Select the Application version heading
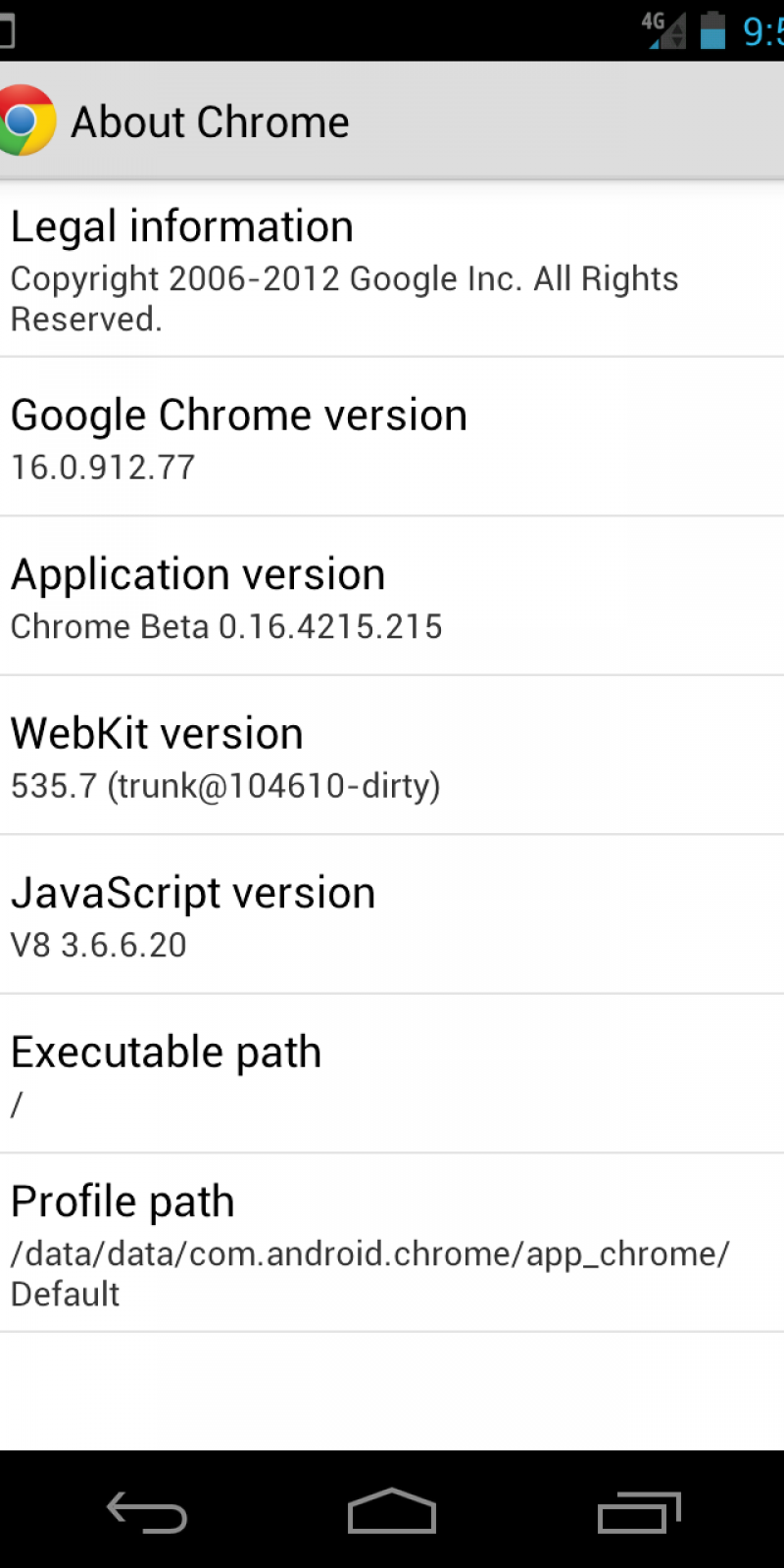 coord(198,574)
